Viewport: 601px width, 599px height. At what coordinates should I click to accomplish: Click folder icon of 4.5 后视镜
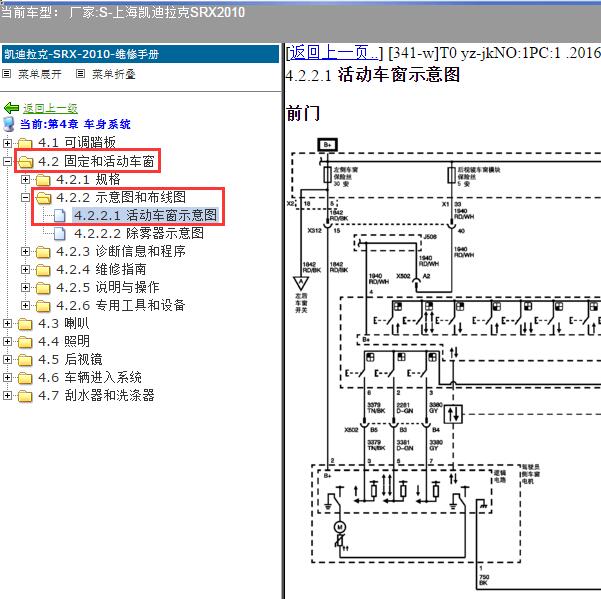click(25, 360)
